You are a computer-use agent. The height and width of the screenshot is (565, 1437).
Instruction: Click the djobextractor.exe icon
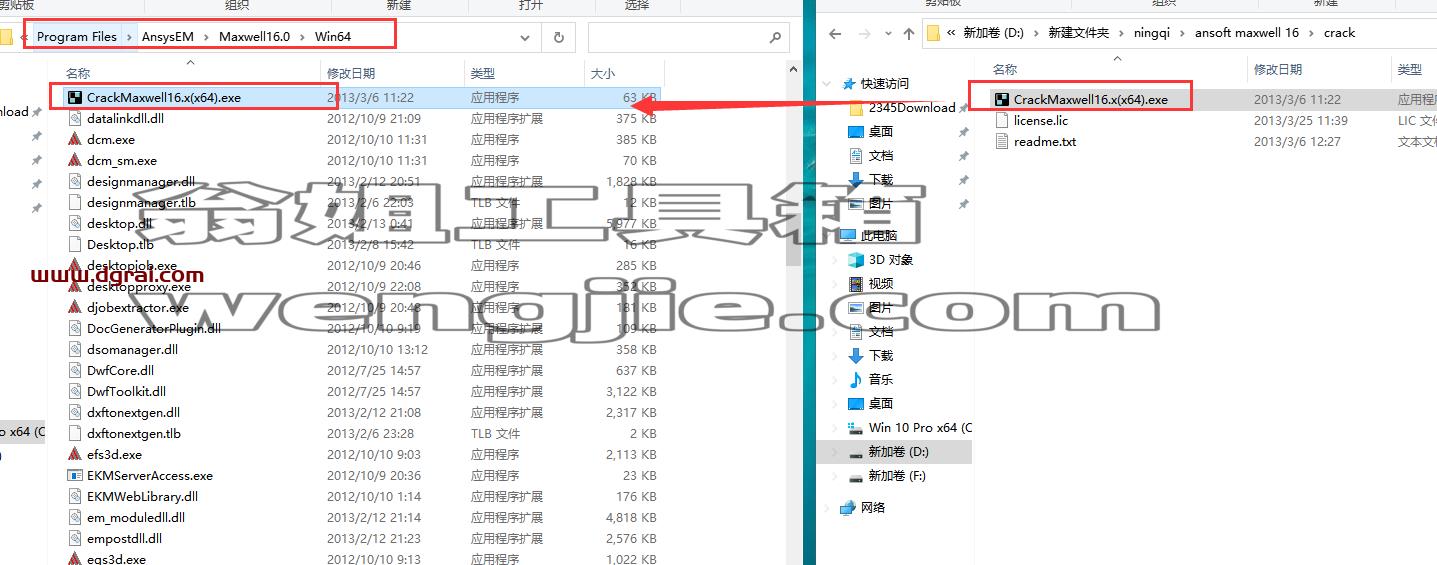(x=75, y=307)
